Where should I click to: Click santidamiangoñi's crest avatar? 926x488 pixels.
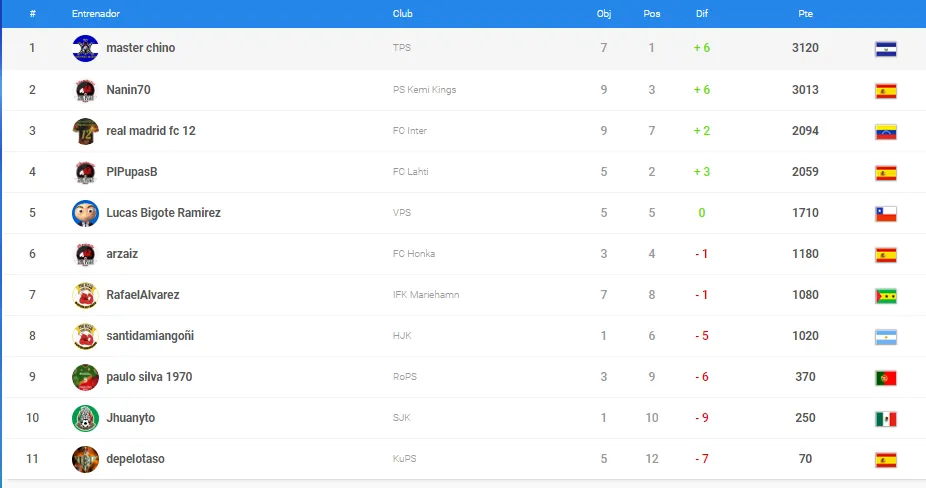[85, 336]
